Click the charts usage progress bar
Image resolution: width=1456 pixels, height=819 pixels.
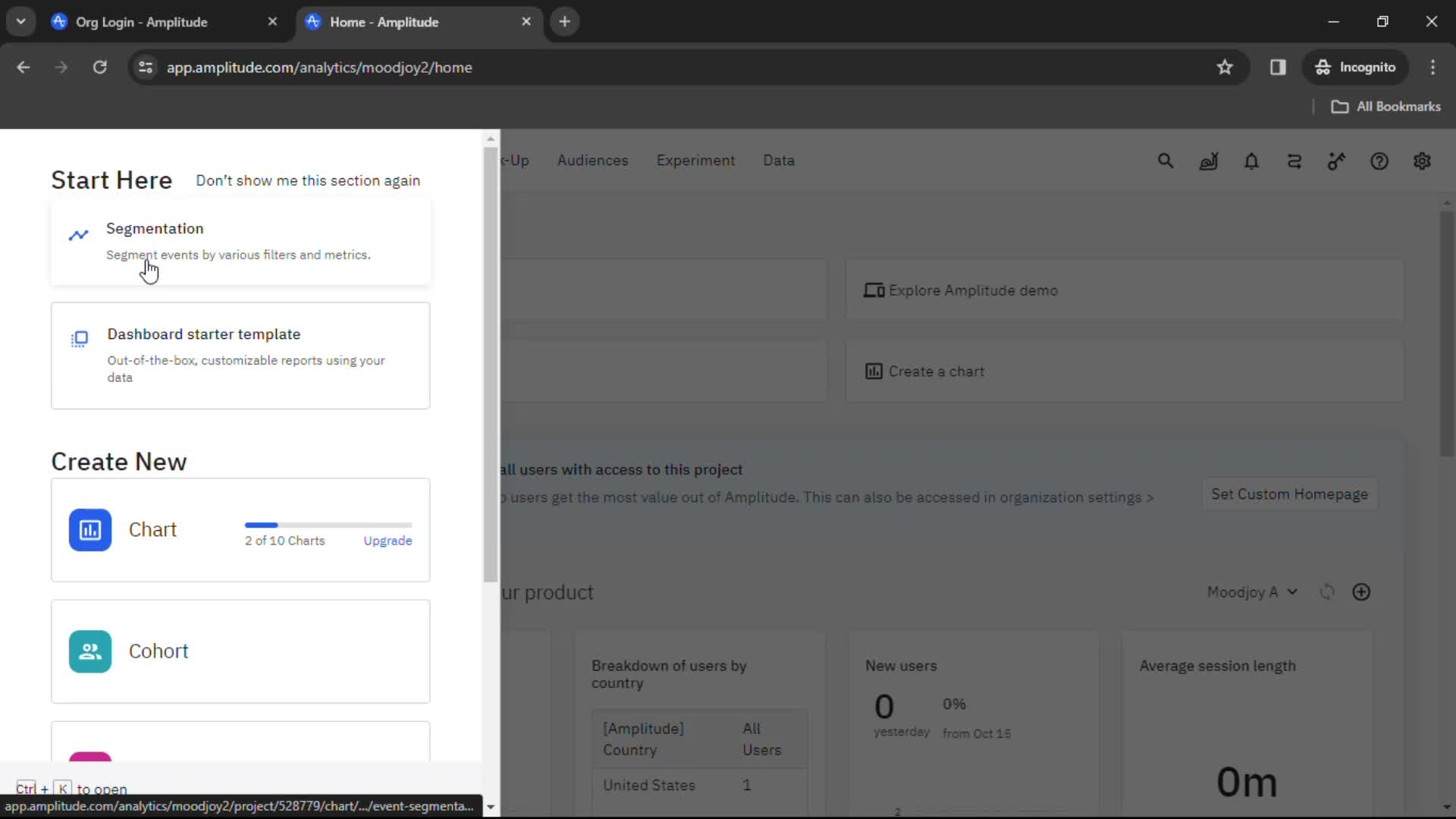[328, 525]
